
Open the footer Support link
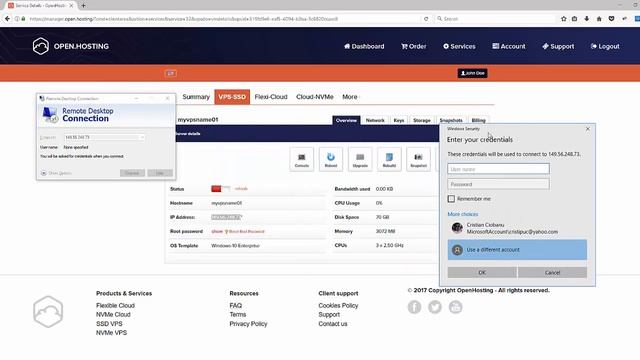tap(329, 314)
